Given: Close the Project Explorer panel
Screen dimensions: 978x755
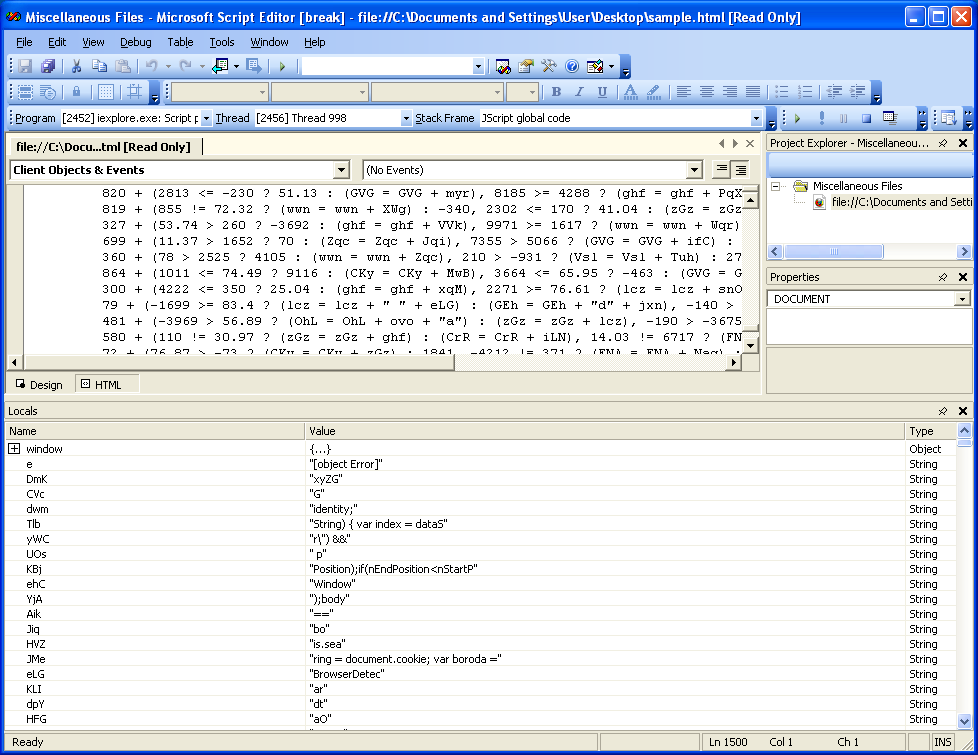Looking at the screenshot, I should click(x=962, y=143).
